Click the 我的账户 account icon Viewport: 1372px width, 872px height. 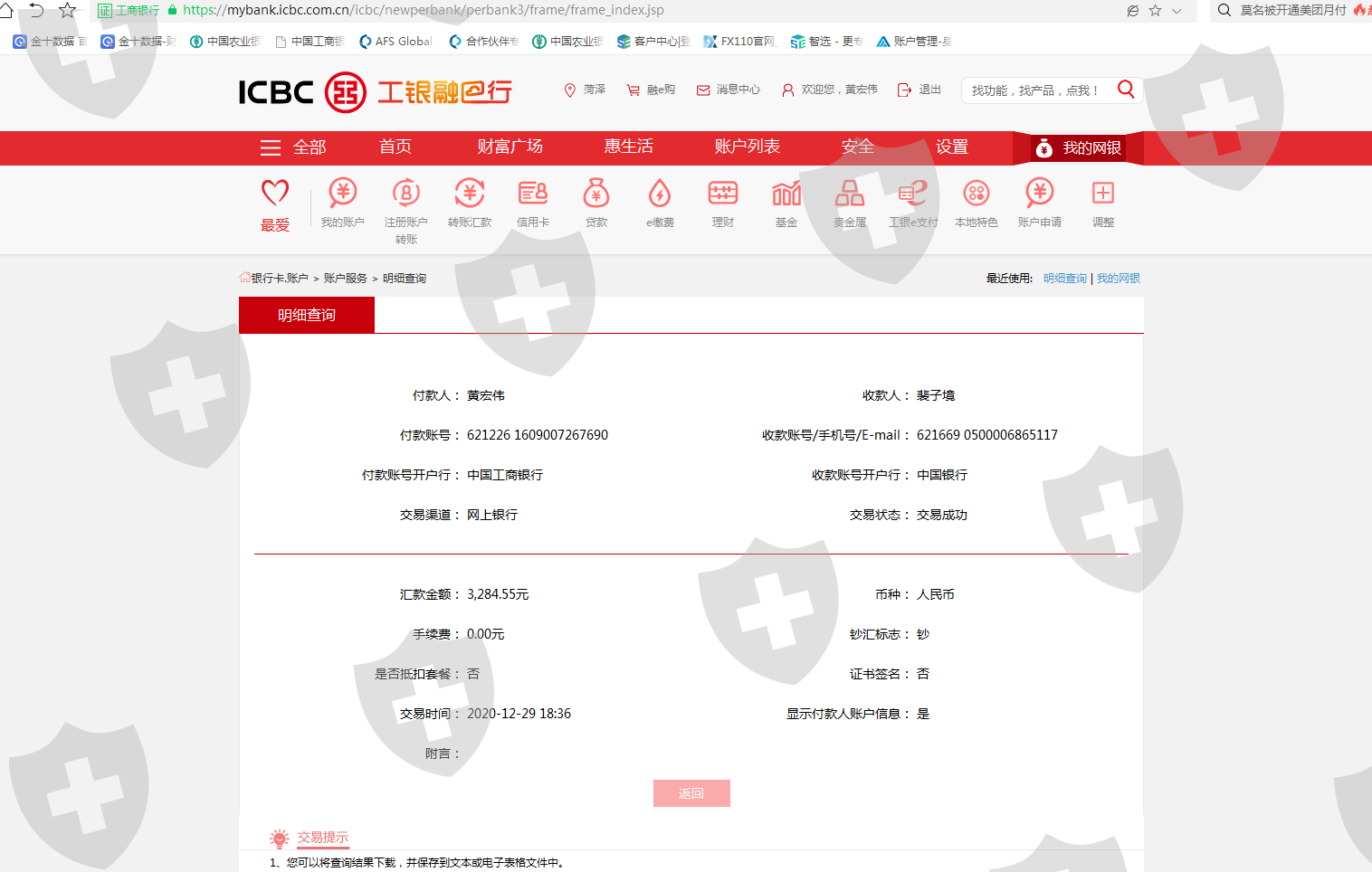(x=342, y=194)
